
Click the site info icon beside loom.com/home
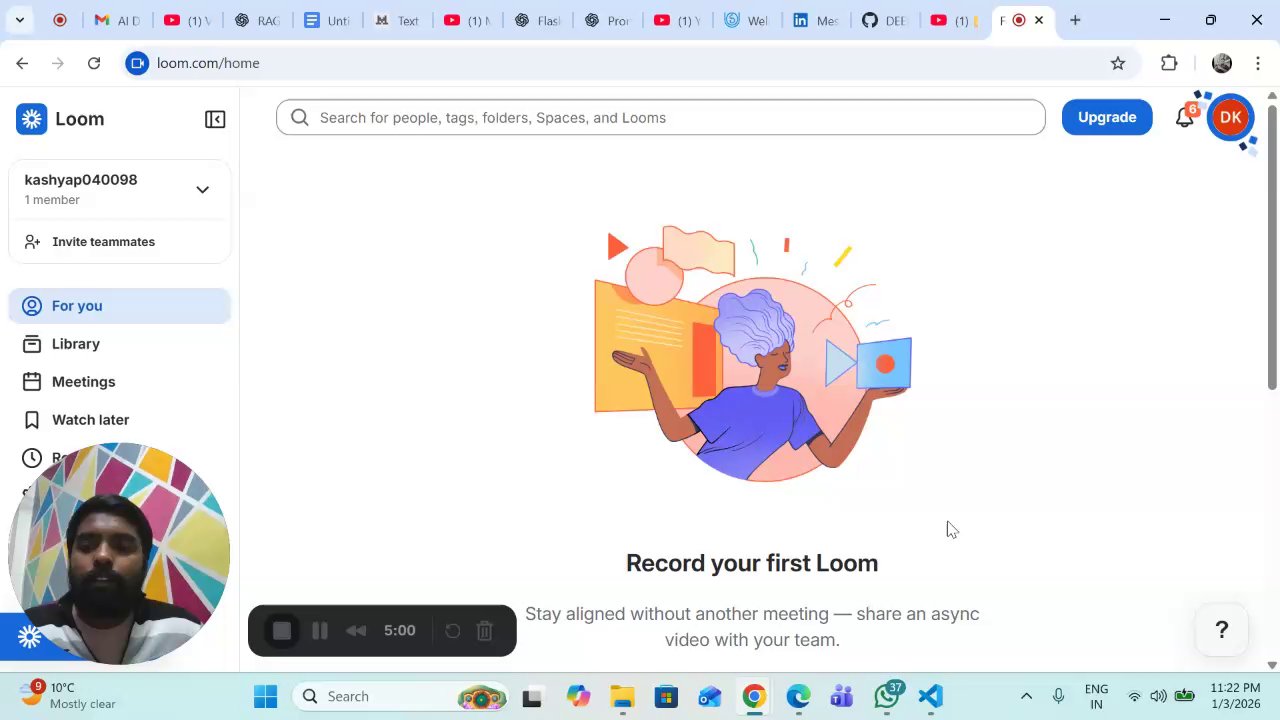137,63
